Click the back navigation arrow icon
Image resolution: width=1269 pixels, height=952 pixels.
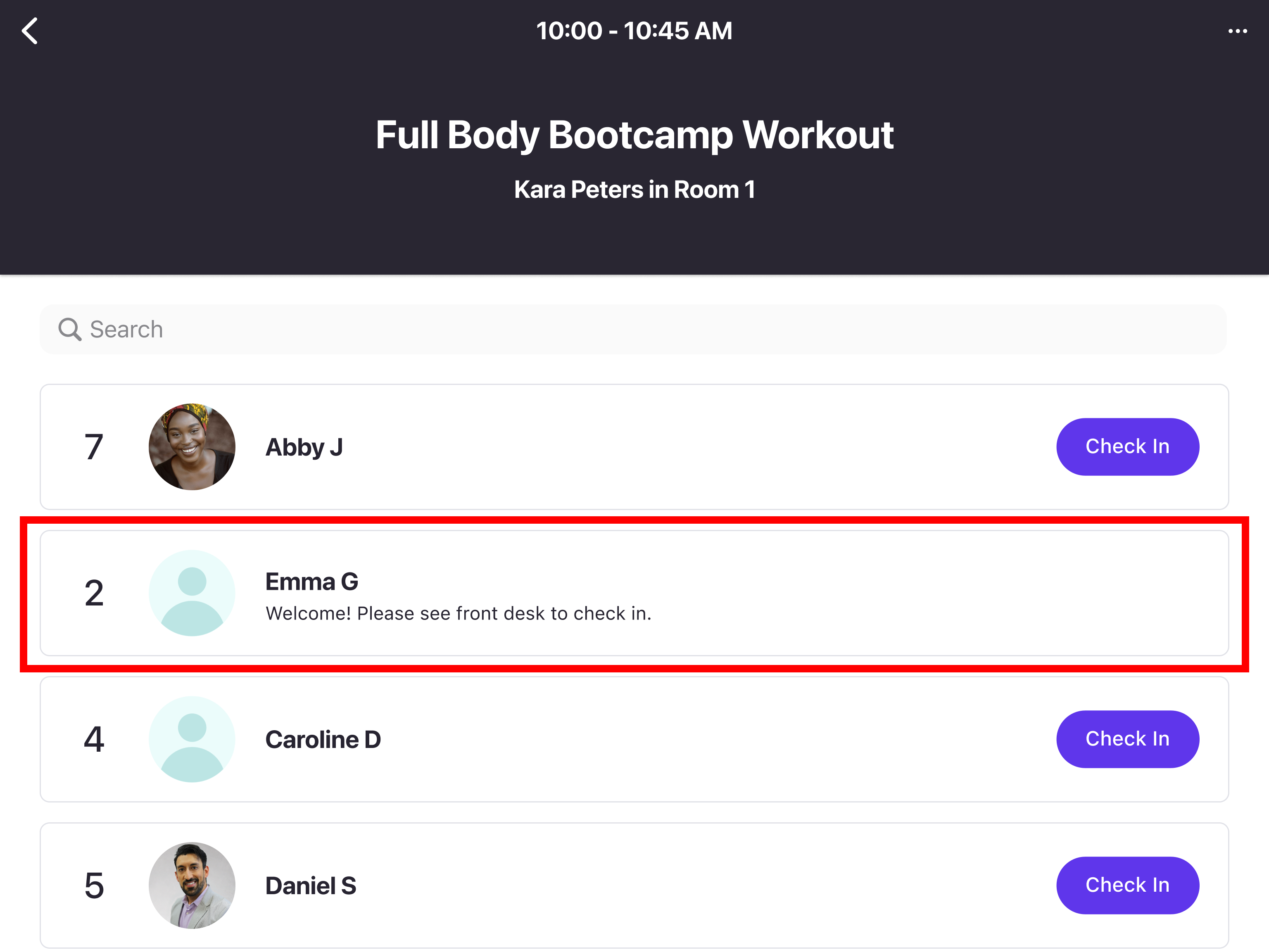31,30
